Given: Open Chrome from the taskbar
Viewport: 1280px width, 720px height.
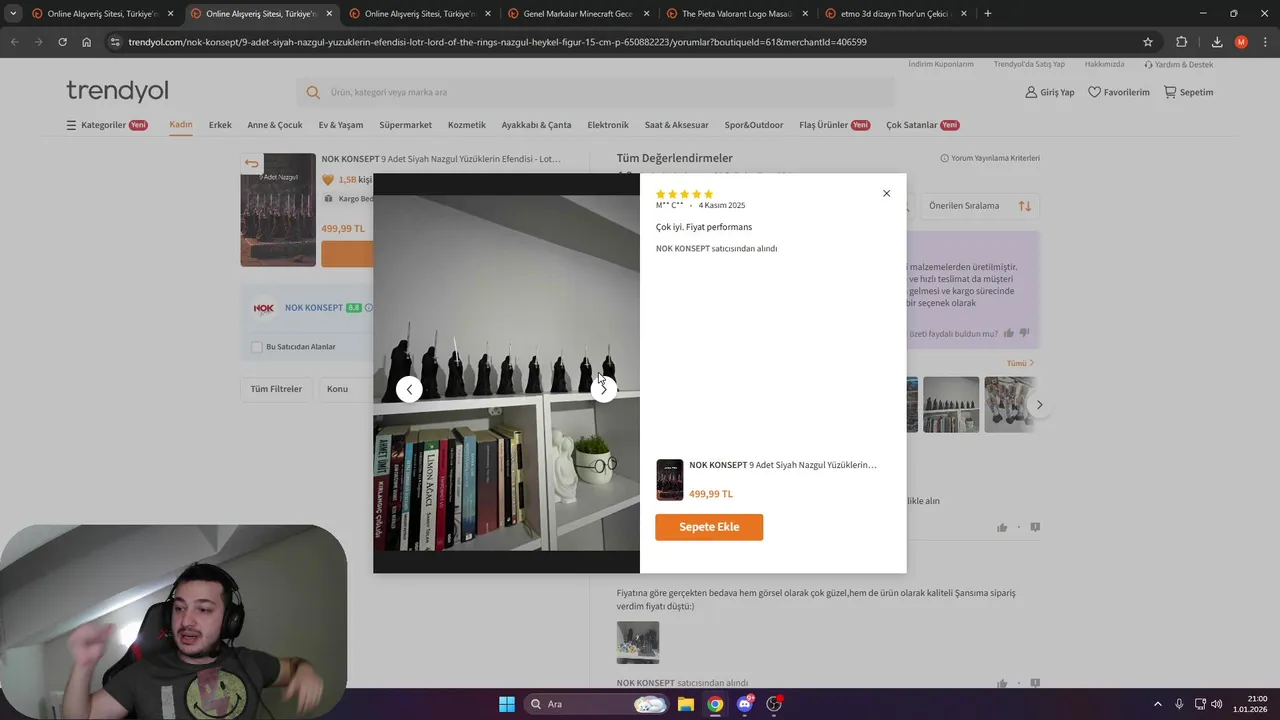Looking at the screenshot, I should click(715, 704).
